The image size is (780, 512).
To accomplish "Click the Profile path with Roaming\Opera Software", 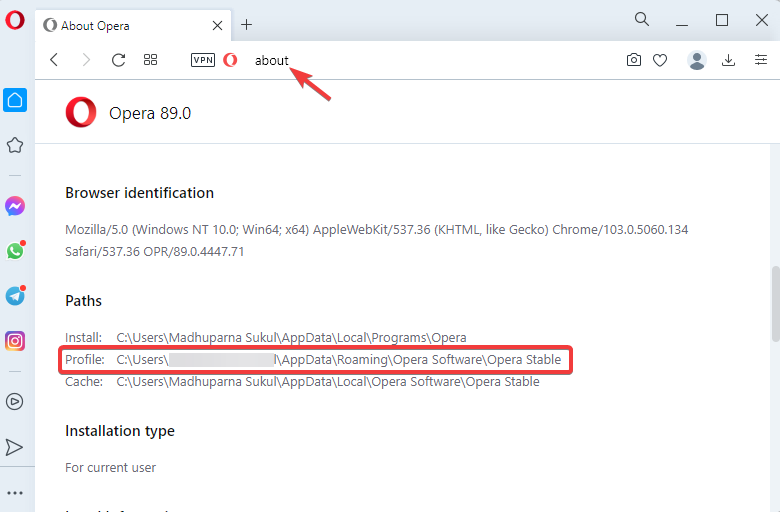I will (339, 359).
